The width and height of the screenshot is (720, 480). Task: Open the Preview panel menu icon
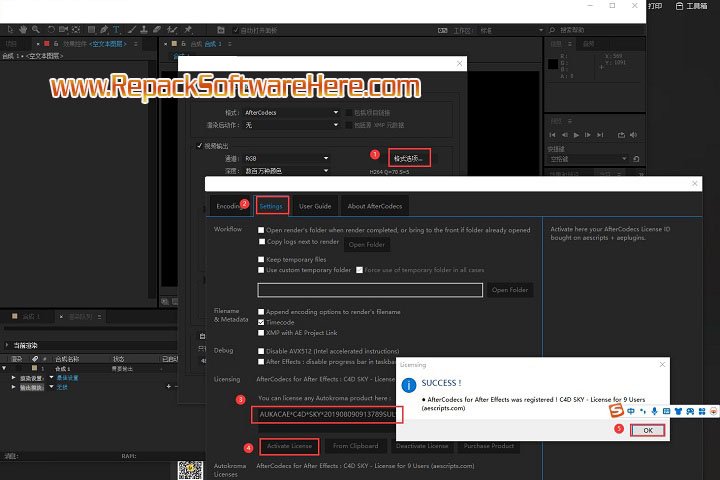pos(570,121)
